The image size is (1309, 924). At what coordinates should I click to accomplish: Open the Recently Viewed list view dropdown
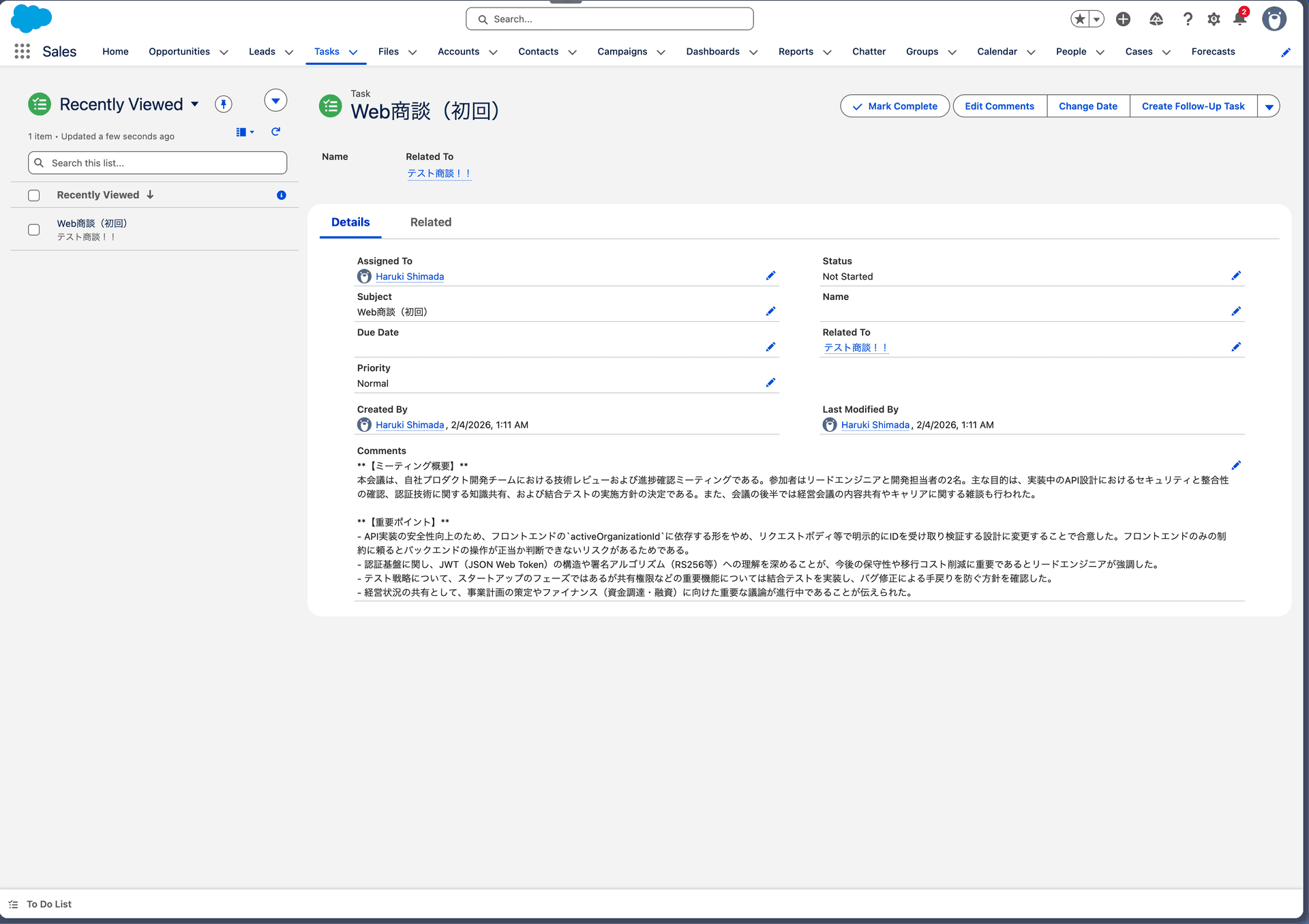(195, 104)
